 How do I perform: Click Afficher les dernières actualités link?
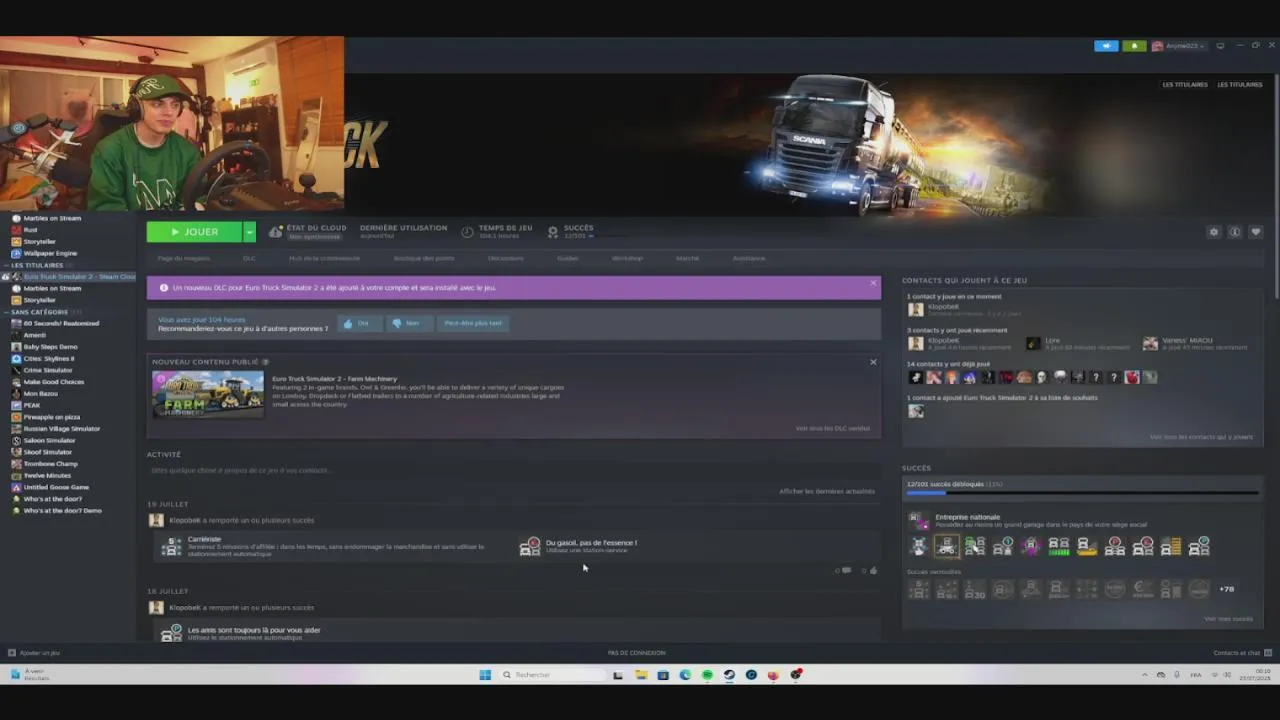pyautogui.click(x=827, y=491)
